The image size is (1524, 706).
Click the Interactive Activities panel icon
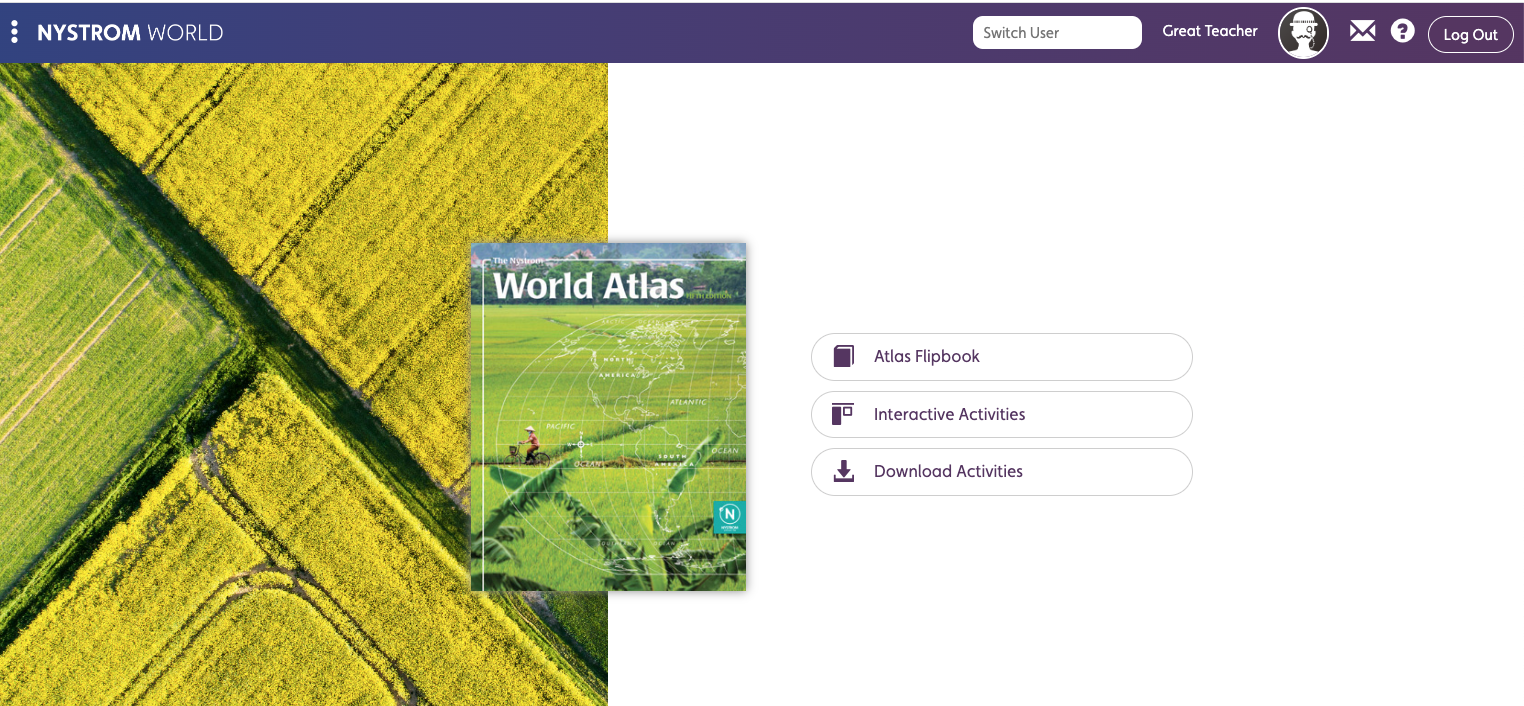tap(842, 414)
